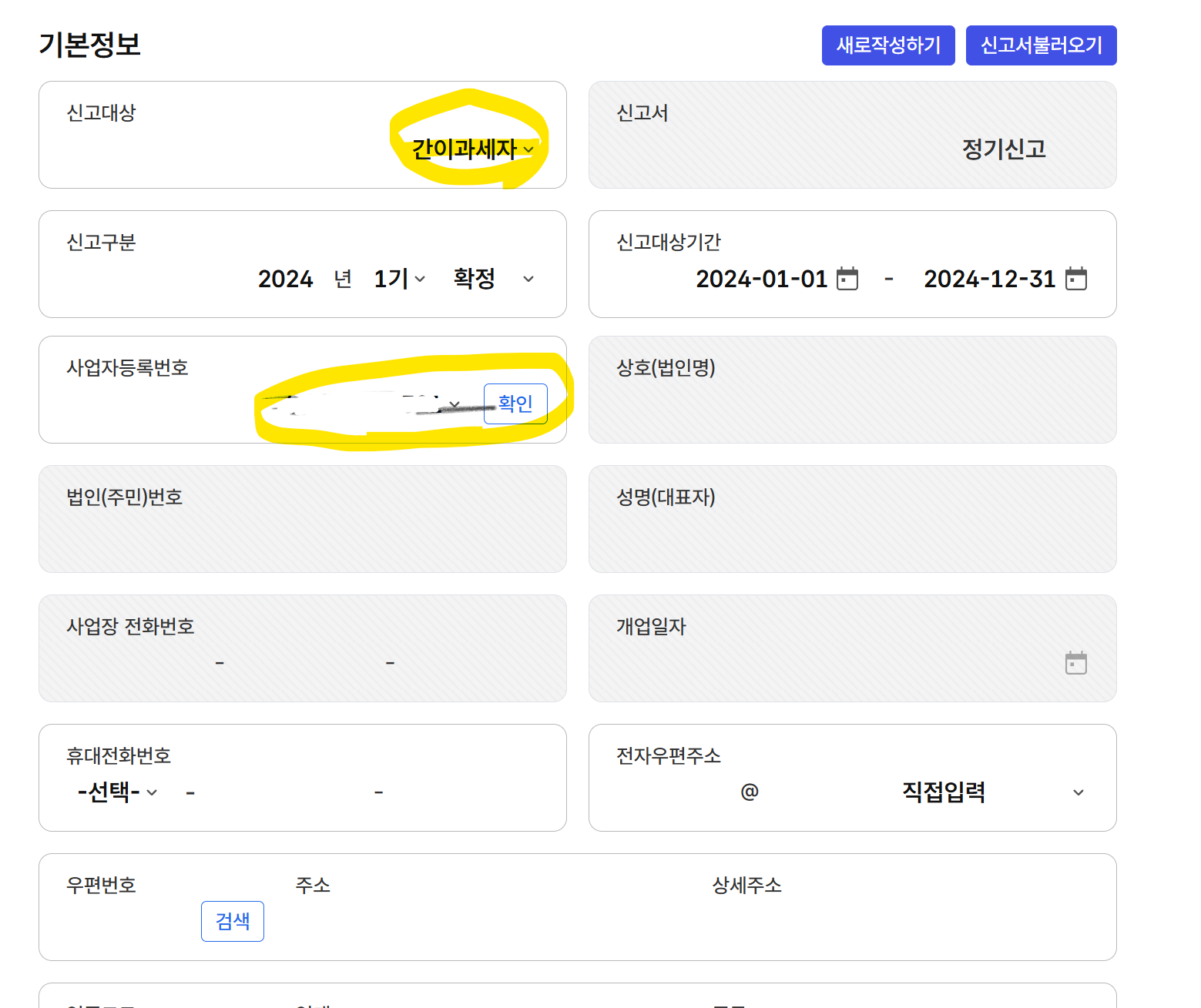1201x1008 pixels.
Task: Open calendar for end date 2024-12-31
Action: [1075, 278]
